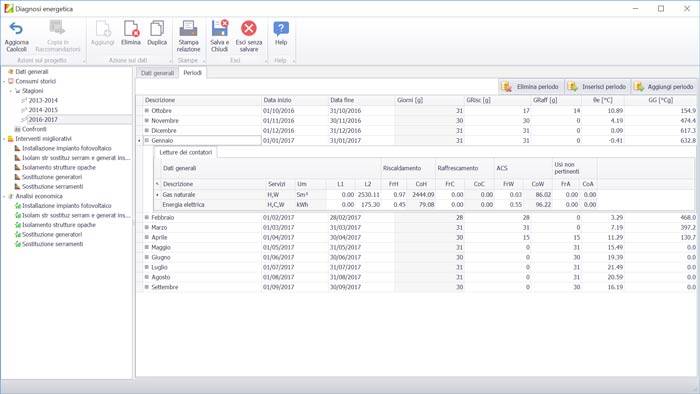This screenshot has height=394, width=700.
Task: Select Stagioni tree node
Action: 33,91
